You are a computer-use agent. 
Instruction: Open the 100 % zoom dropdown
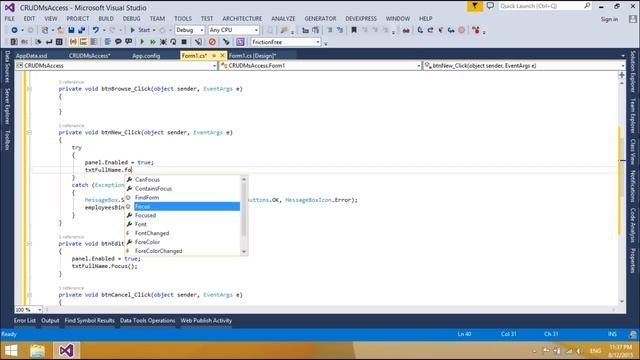[x=29, y=310]
